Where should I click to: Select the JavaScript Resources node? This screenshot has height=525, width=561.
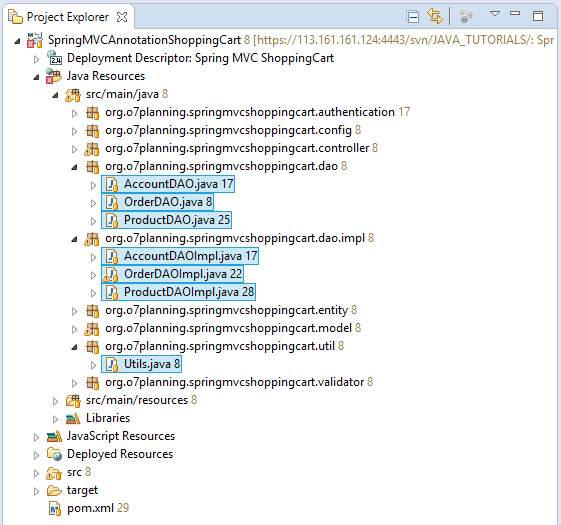coord(121,436)
